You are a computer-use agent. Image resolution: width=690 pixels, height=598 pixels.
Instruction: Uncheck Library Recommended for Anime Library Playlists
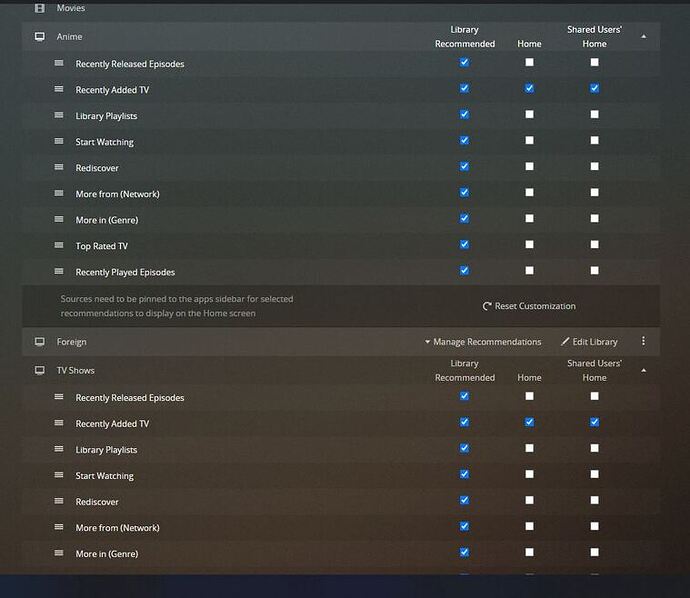tap(464, 114)
